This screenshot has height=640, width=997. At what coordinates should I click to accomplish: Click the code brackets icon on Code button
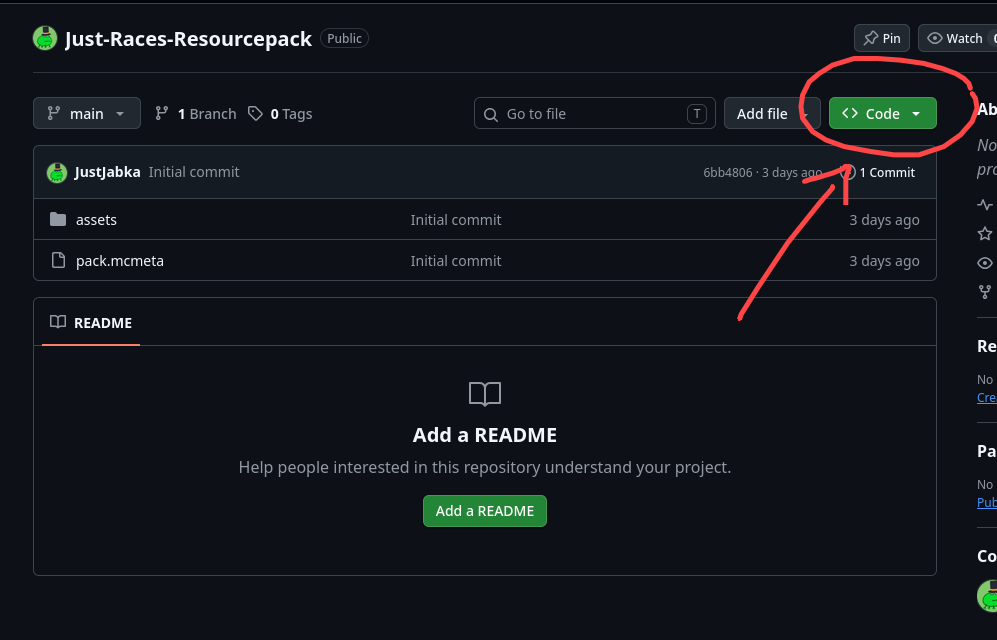pos(849,113)
